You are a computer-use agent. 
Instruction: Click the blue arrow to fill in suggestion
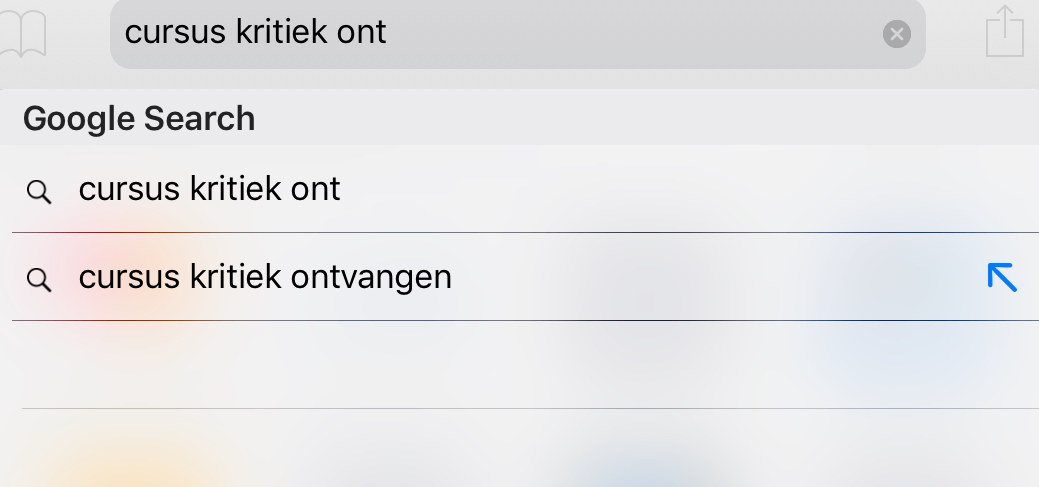click(x=1002, y=277)
